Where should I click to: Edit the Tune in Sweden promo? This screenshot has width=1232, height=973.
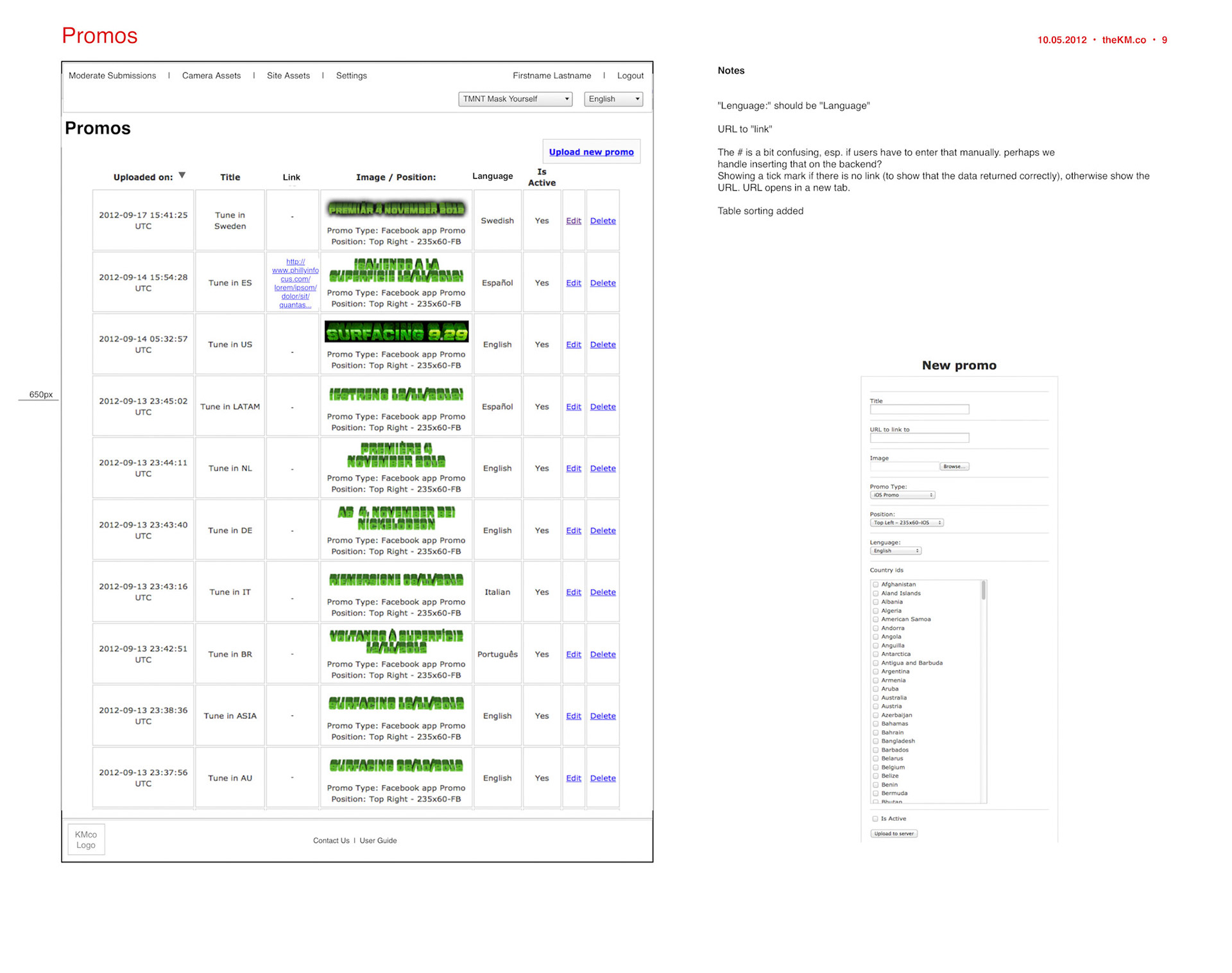[574, 221]
